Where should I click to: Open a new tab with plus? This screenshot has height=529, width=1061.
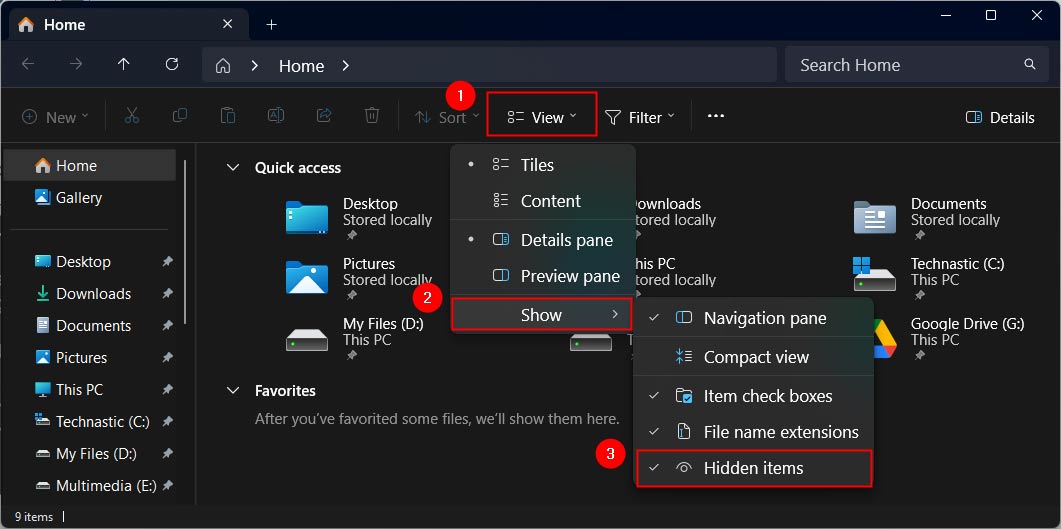pyautogui.click(x=271, y=24)
